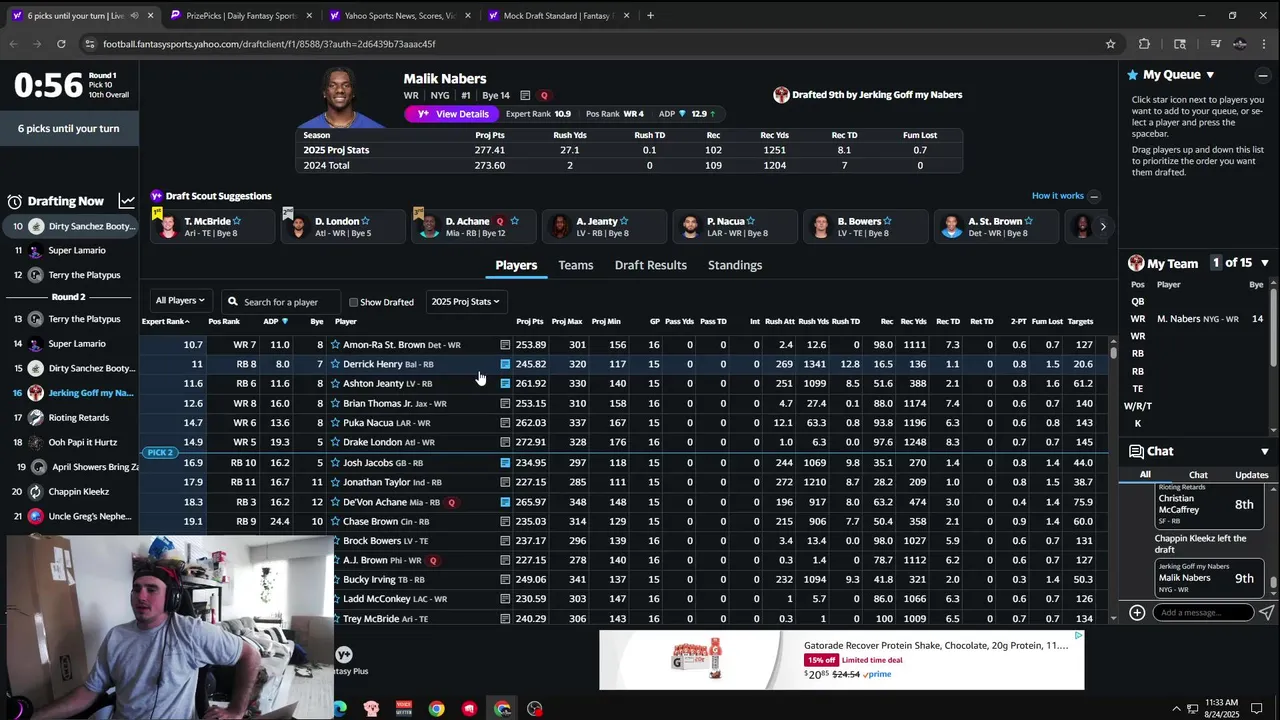Screen dimensions: 1280x720
Task: Switch chat to Updates tab
Action: coord(1251,475)
